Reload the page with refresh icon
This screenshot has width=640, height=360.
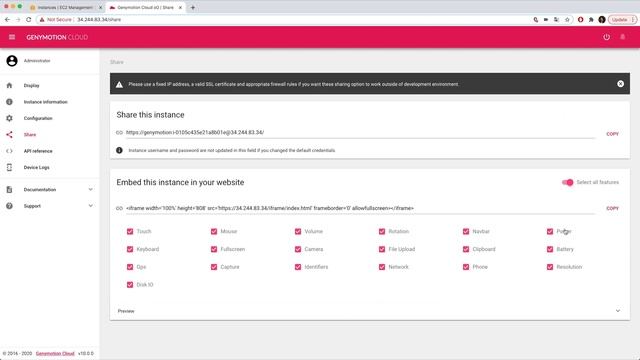tap(29, 20)
